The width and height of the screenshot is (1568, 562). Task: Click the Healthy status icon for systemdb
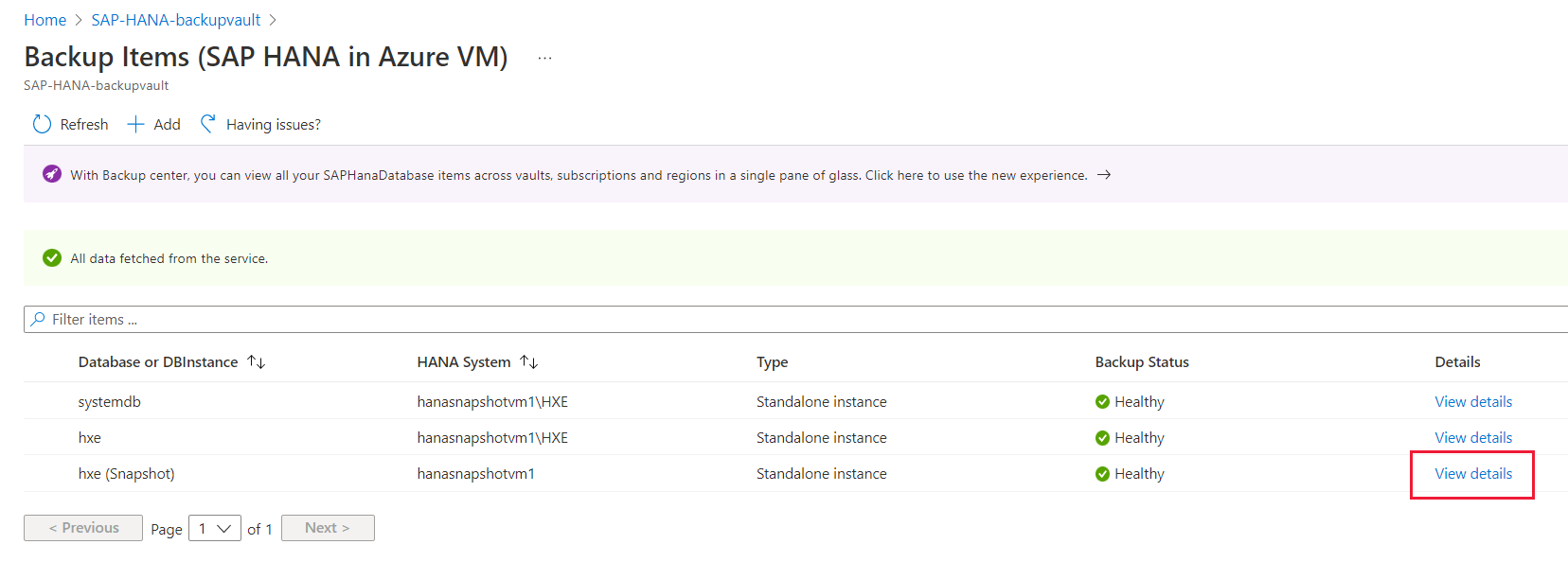pyautogui.click(x=1102, y=402)
